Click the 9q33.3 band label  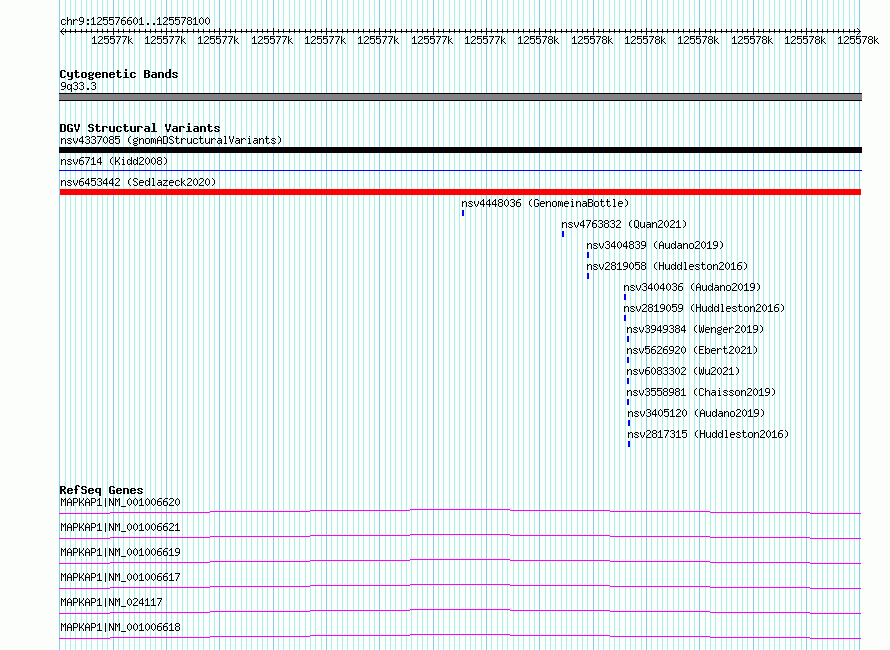78,86
